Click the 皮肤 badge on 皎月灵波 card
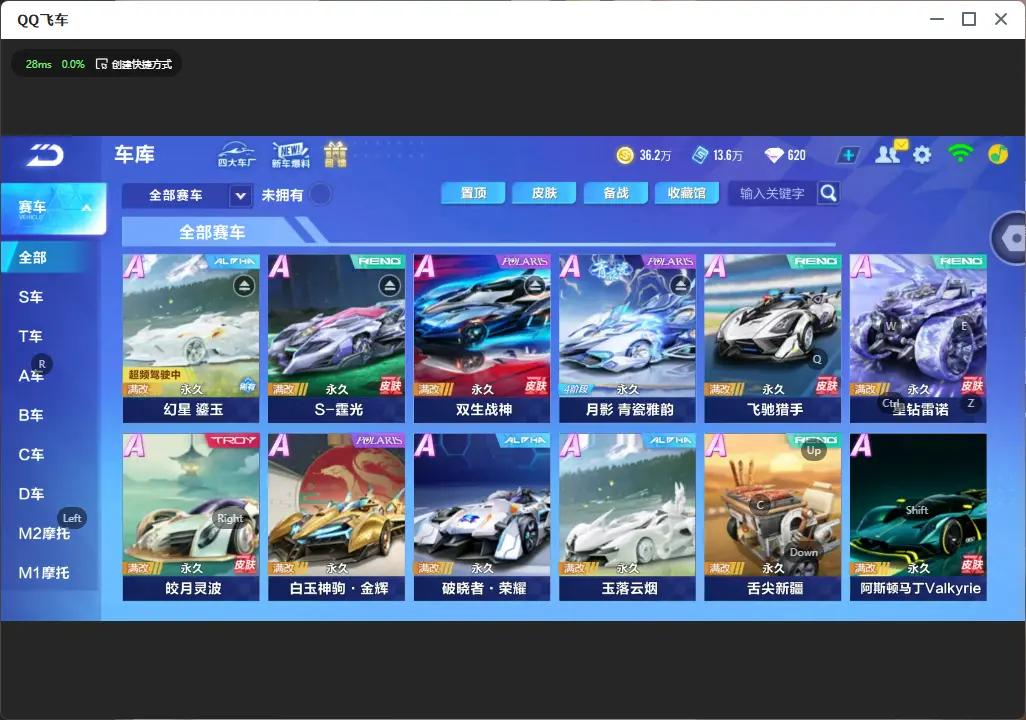This screenshot has height=720, width=1026. pos(245,565)
